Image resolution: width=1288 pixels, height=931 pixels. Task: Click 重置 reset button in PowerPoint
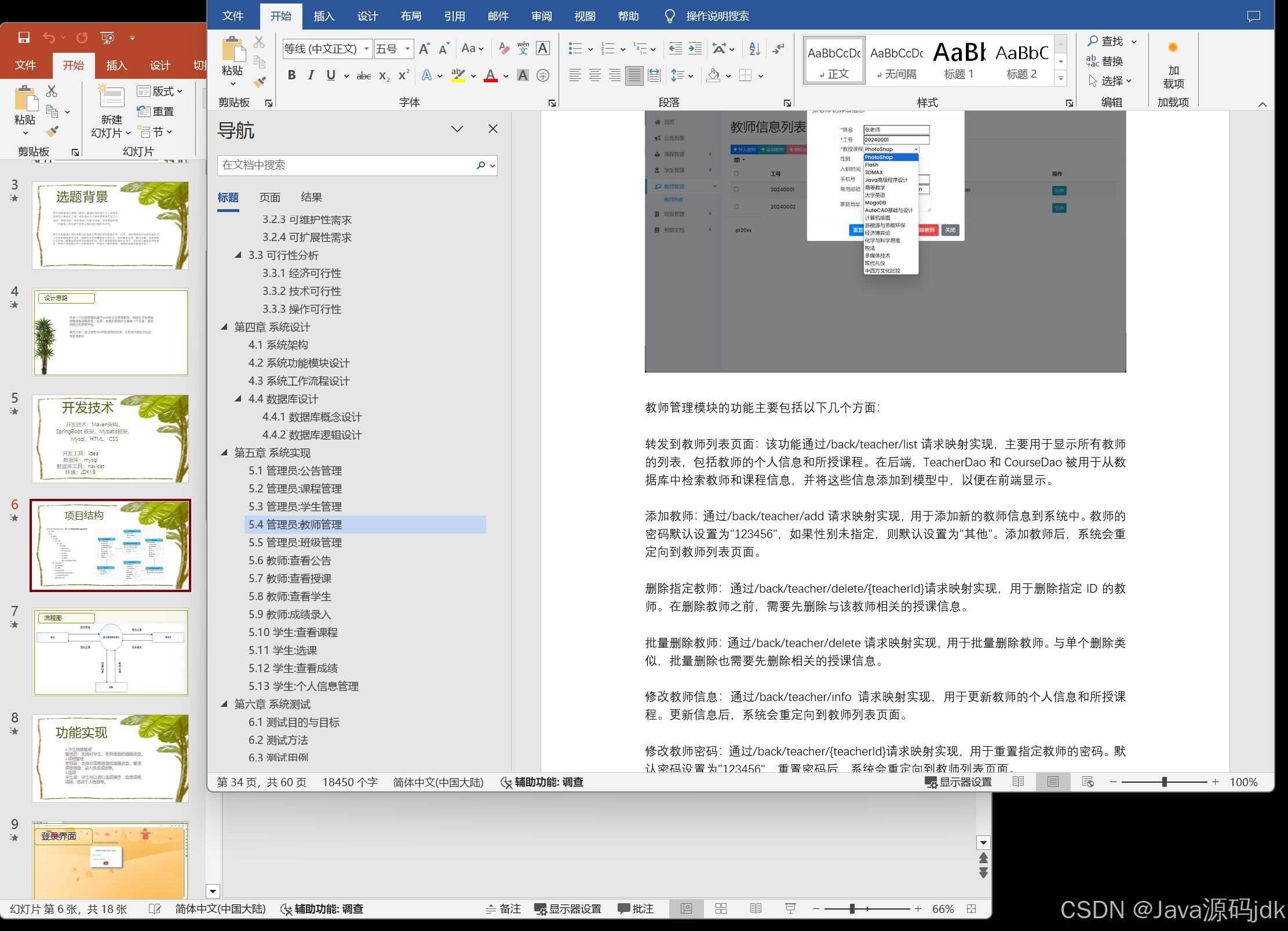pyautogui.click(x=156, y=111)
